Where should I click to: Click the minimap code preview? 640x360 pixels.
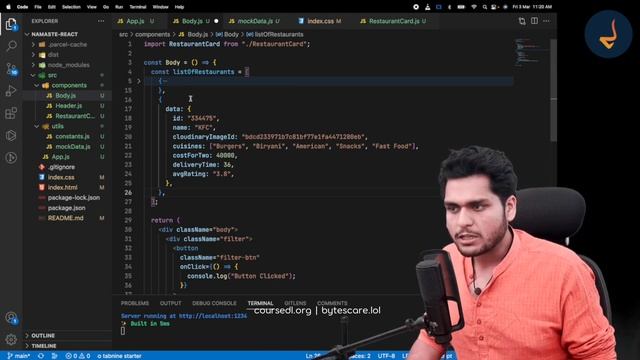click(x=527, y=52)
